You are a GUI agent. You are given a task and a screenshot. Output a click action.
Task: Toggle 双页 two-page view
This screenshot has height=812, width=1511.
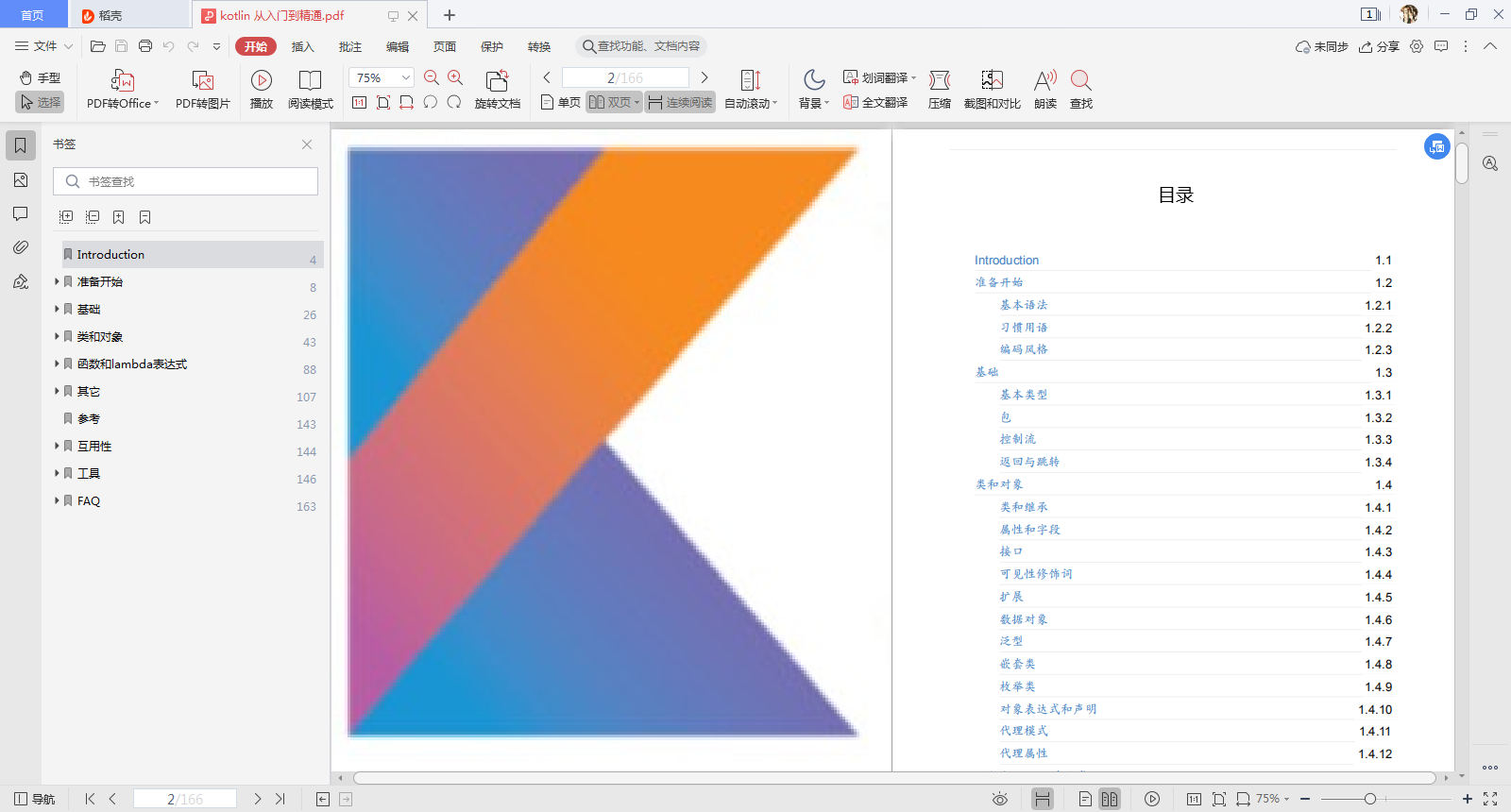coord(614,102)
